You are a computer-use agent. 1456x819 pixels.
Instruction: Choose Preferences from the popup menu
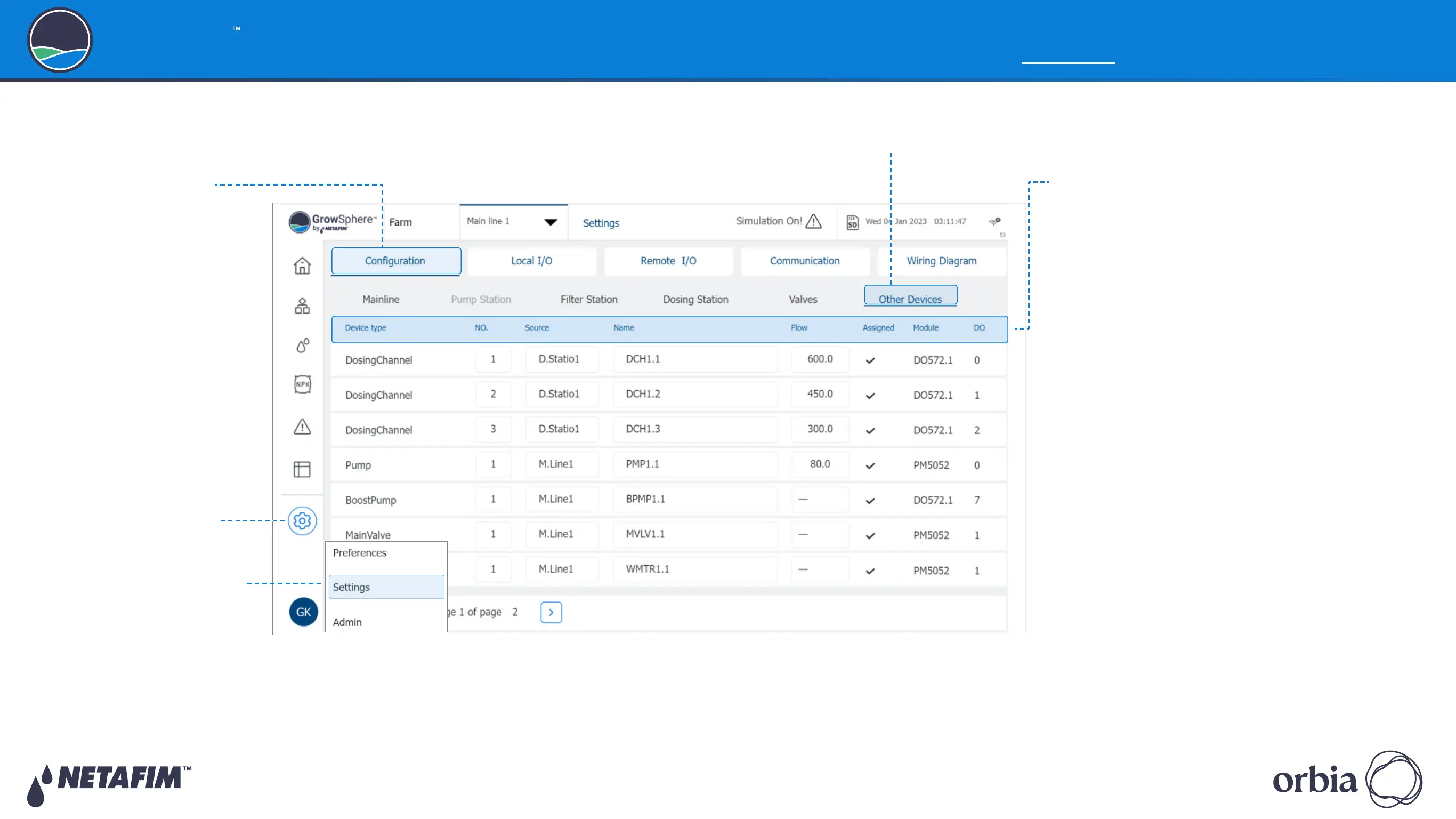point(360,552)
